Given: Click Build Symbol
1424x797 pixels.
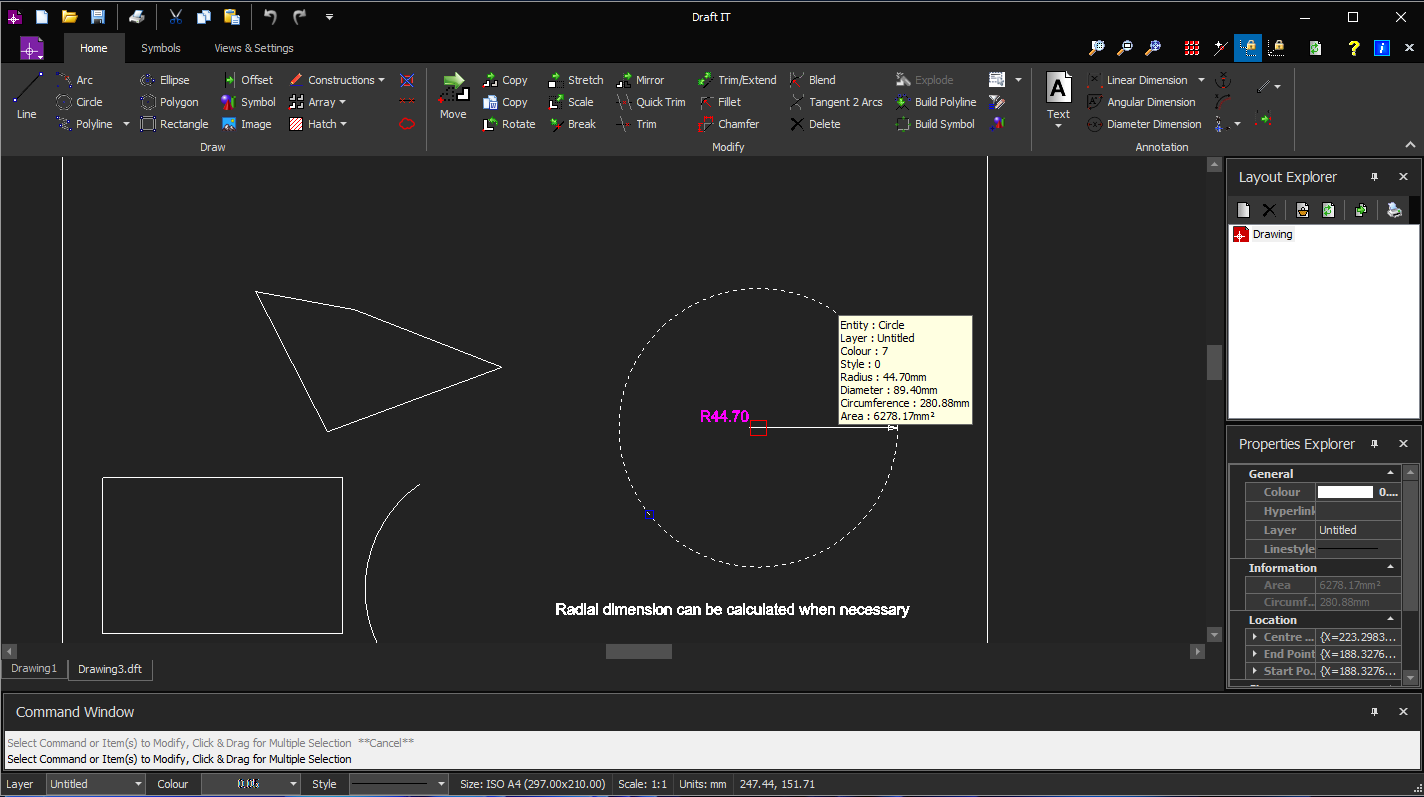Looking at the screenshot, I should 934,124.
